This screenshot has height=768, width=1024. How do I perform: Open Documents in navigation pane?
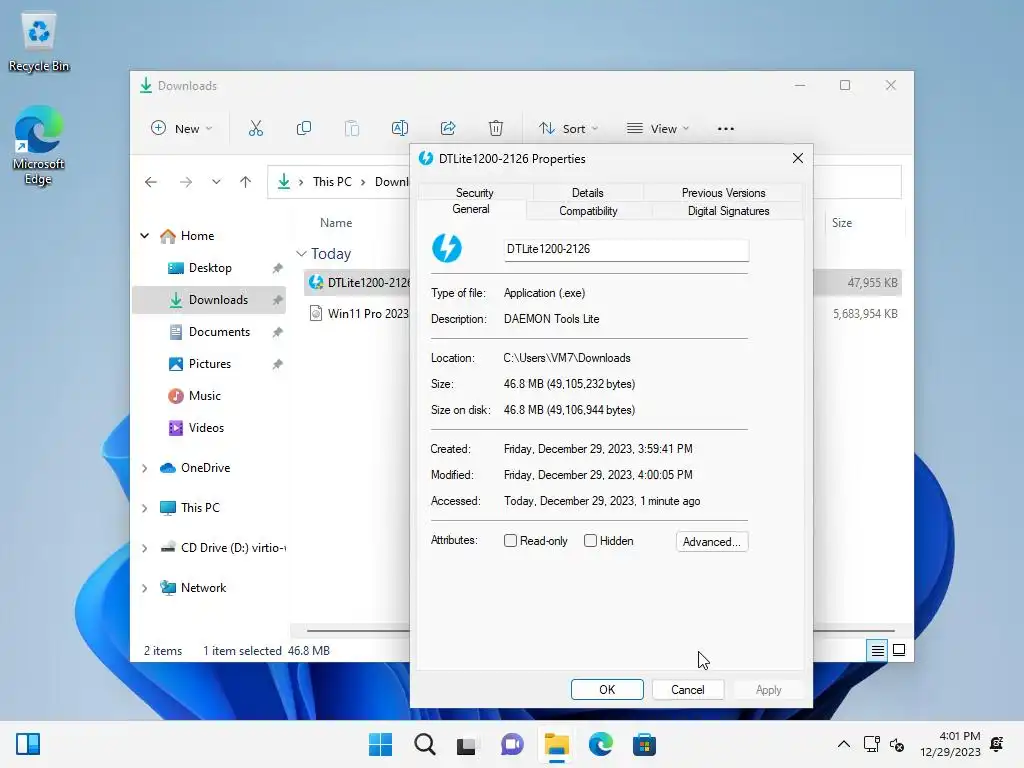click(x=219, y=332)
